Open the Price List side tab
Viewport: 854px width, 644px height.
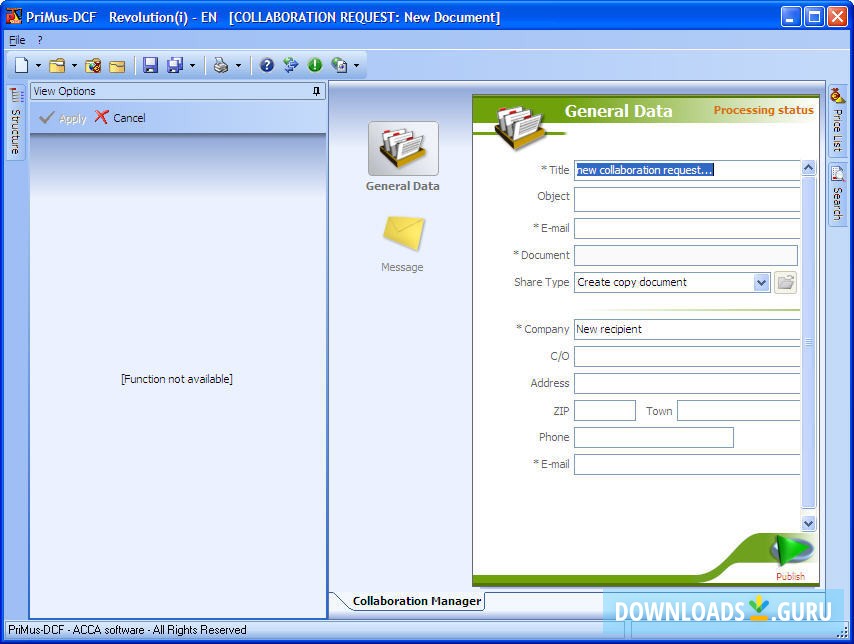point(838,119)
